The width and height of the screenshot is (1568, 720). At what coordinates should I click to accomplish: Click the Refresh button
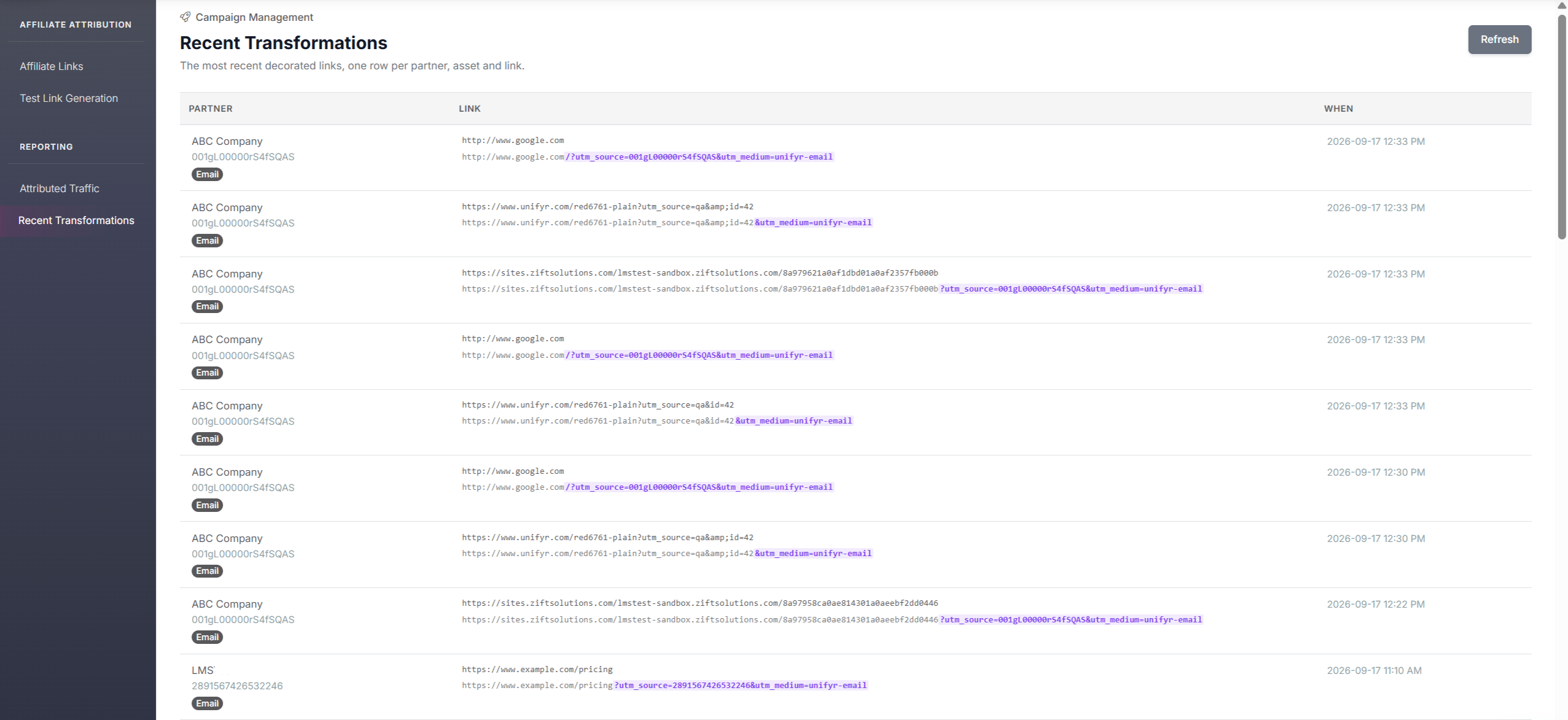pos(1499,39)
